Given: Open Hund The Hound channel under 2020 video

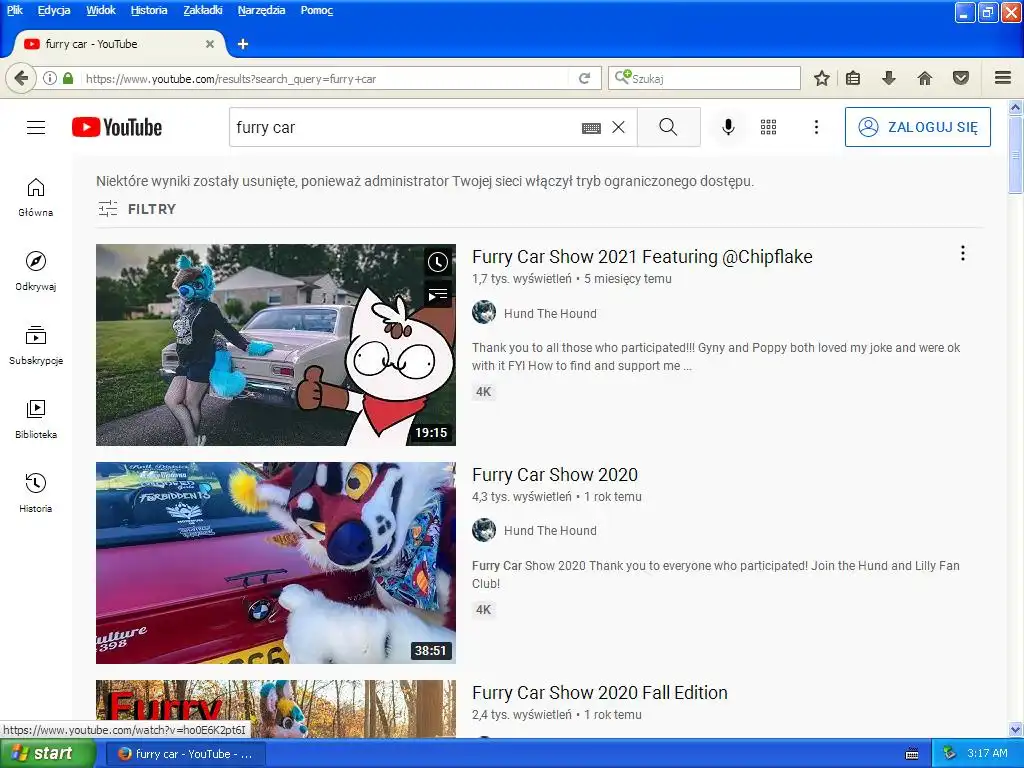Looking at the screenshot, I should pos(550,531).
